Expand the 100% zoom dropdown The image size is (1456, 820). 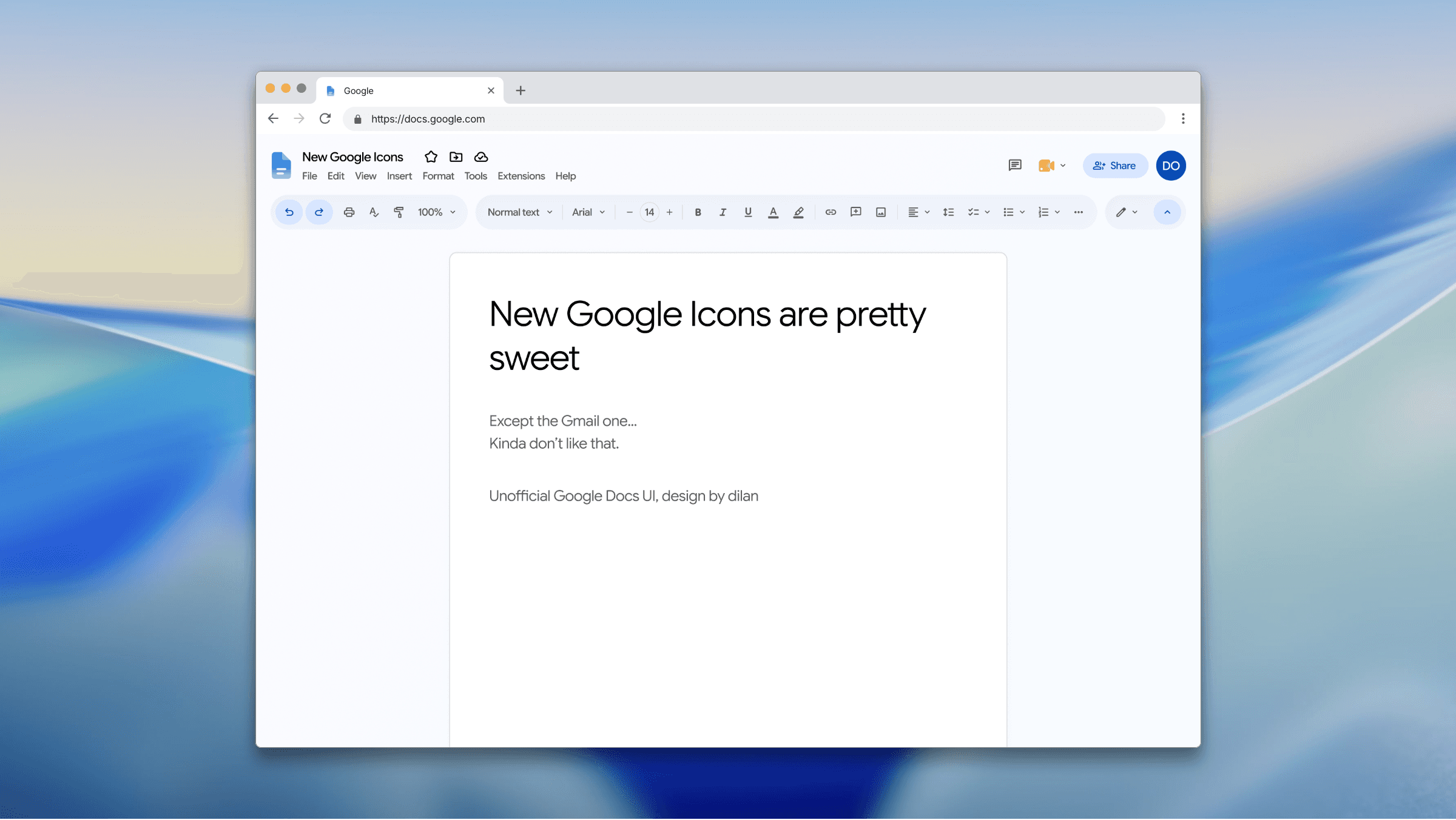(x=436, y=212)
